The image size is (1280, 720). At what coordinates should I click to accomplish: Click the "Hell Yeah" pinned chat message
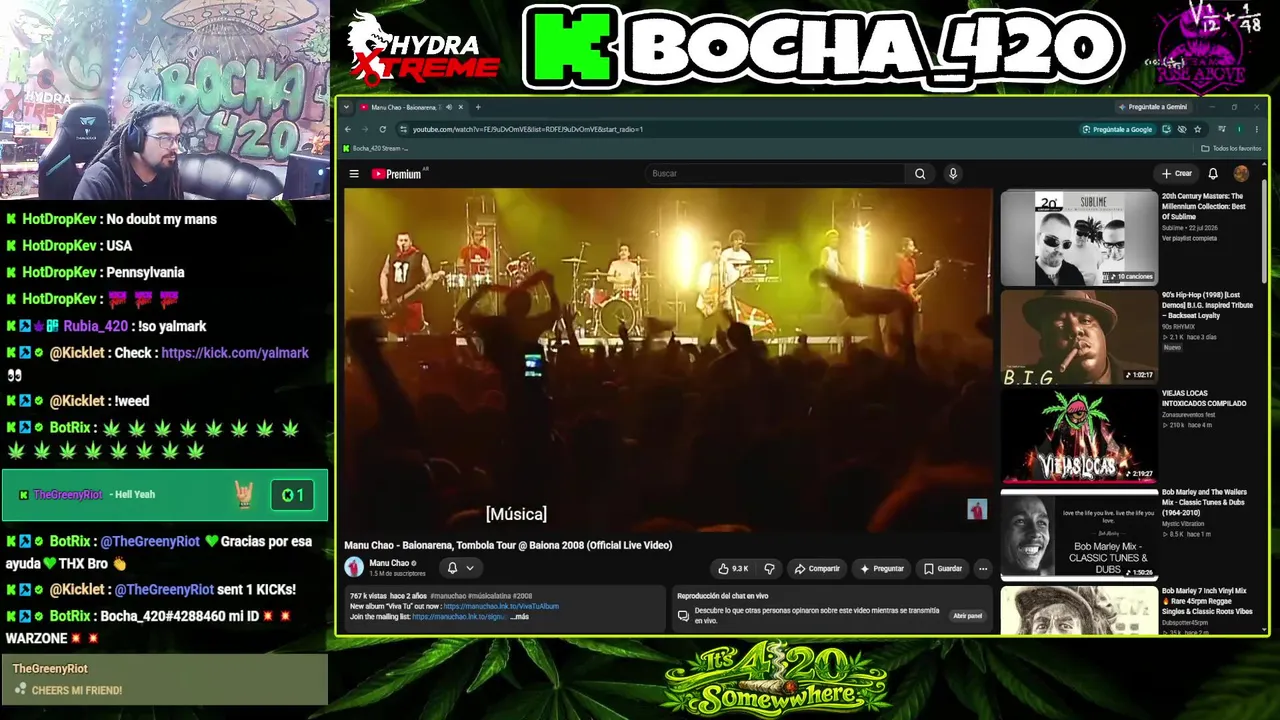point(165,495)
